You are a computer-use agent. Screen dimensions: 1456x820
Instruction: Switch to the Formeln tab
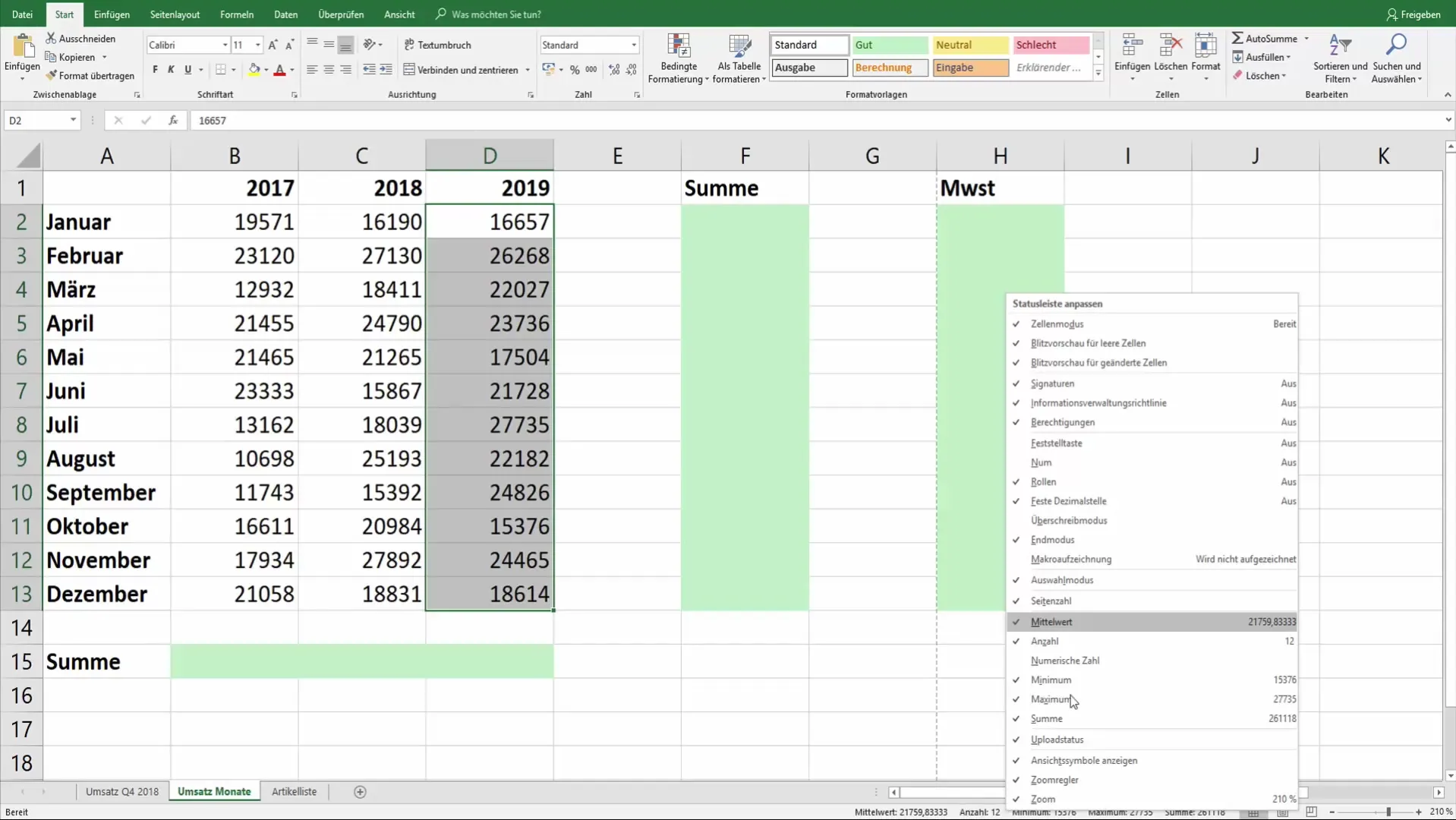coord(237,14)
